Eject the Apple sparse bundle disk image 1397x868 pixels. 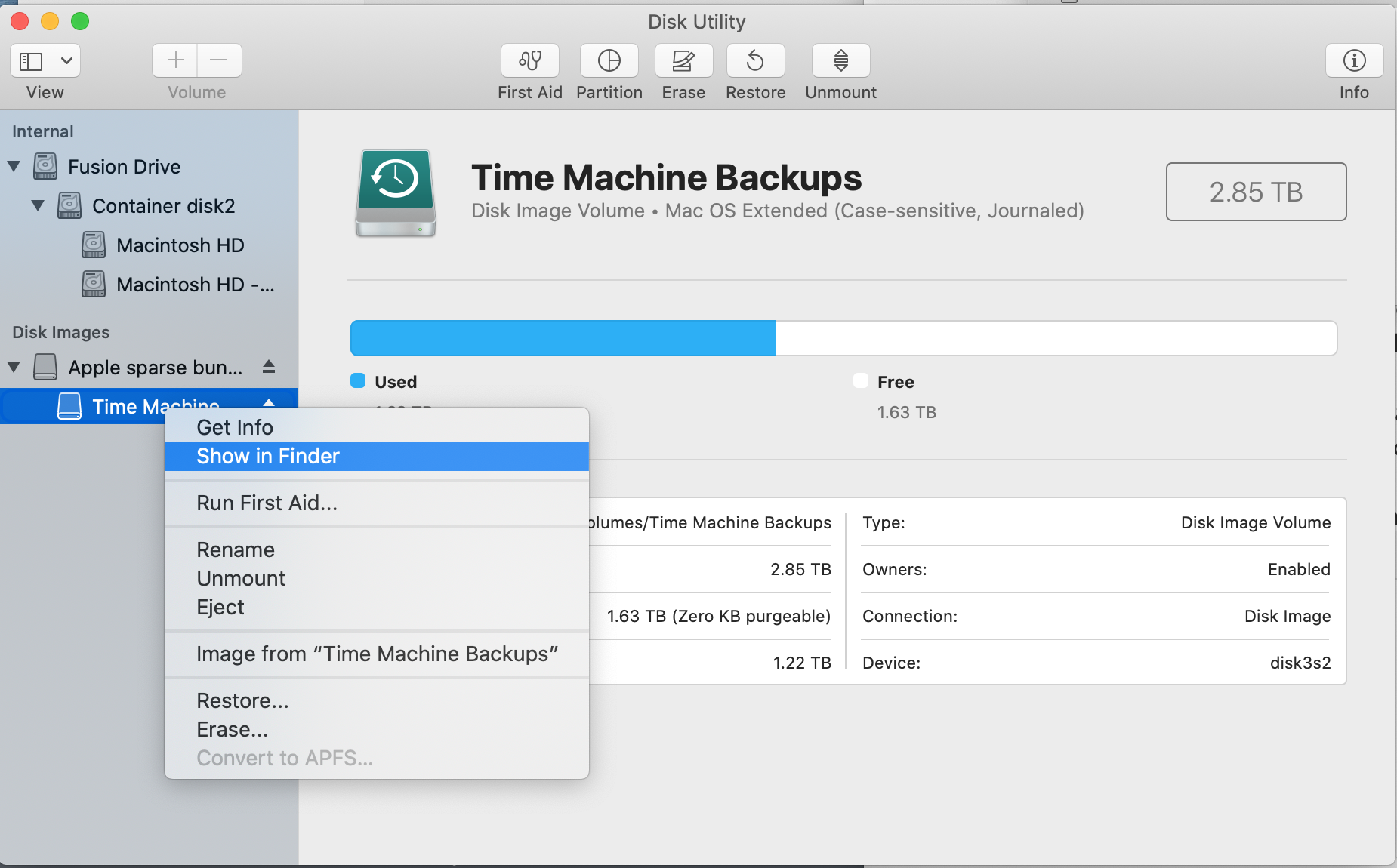[269, 367]
